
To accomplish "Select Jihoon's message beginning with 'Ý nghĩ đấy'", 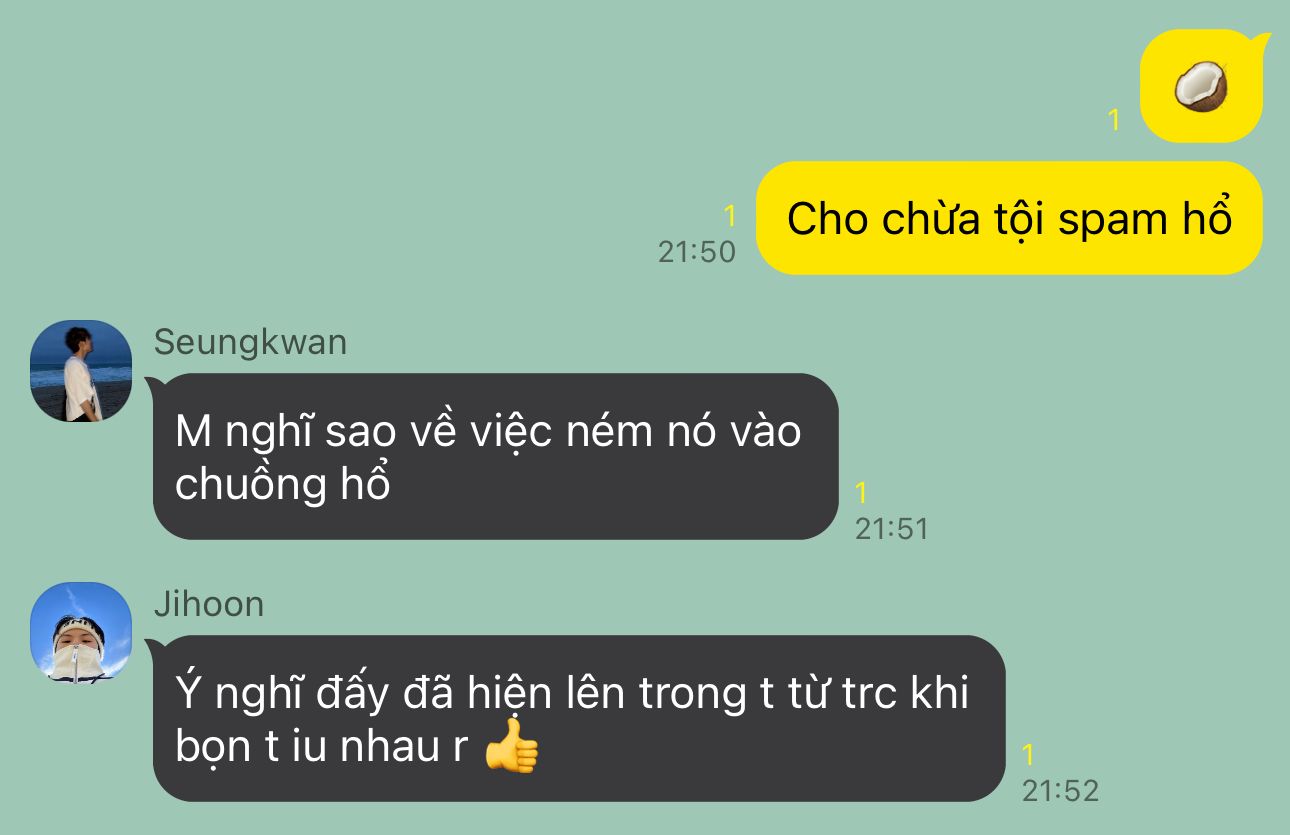I will coord(578,718).
